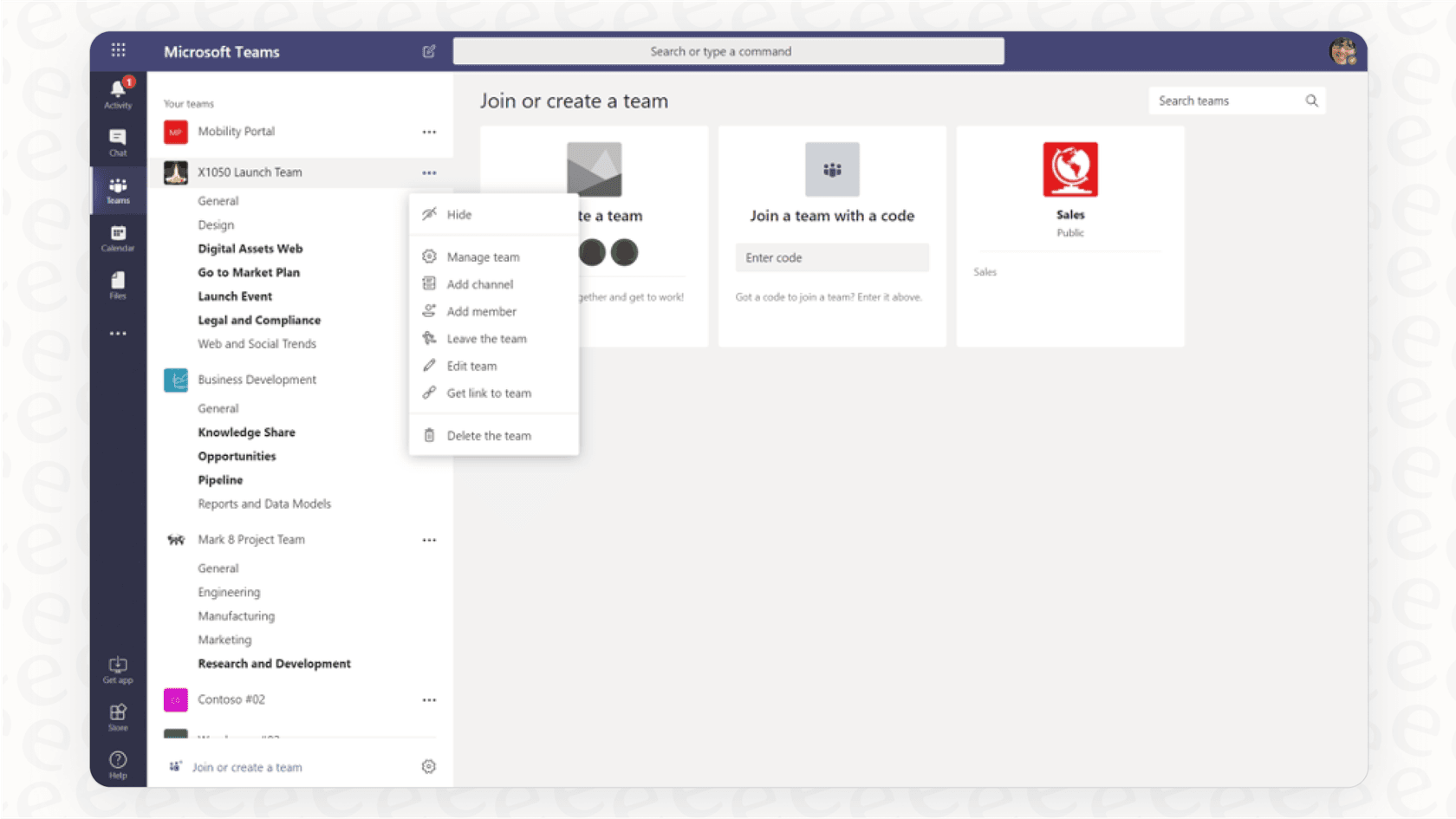
Task: Click the new chat compose icon
Action: (x=428, y=51)
